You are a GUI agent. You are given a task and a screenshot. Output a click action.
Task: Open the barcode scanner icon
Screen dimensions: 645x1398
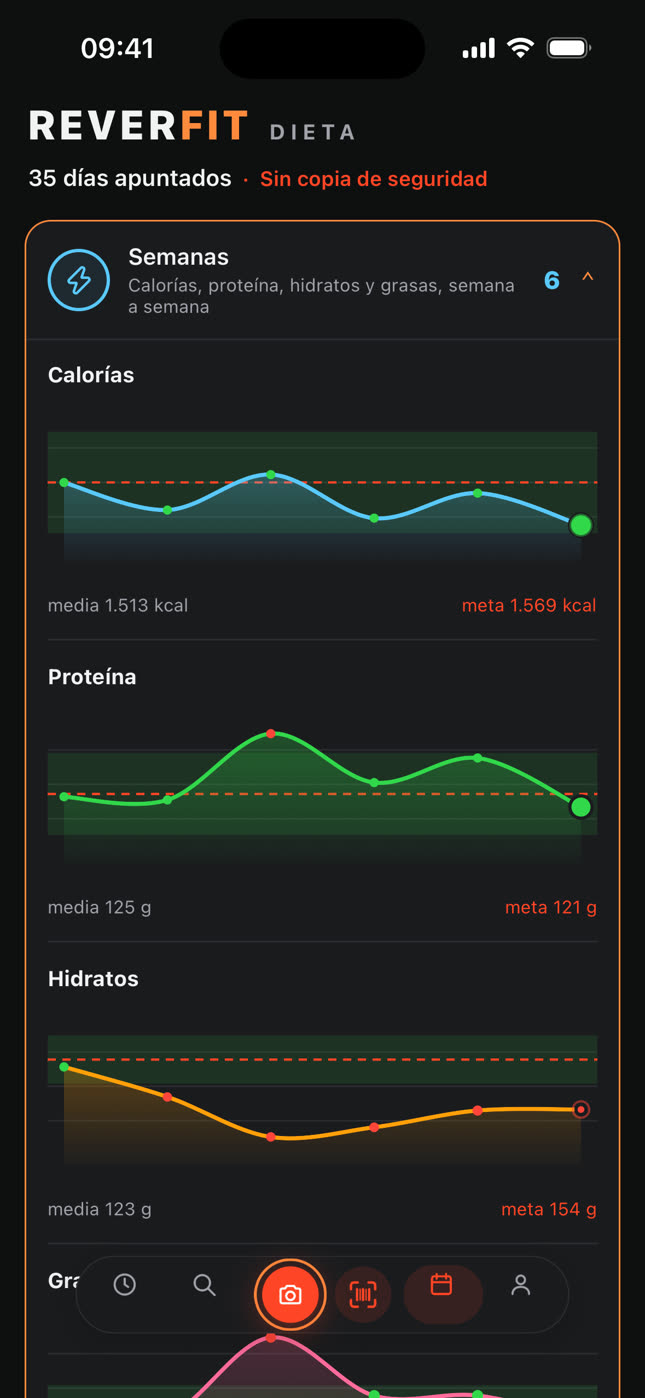click(x=363, y=1295)
